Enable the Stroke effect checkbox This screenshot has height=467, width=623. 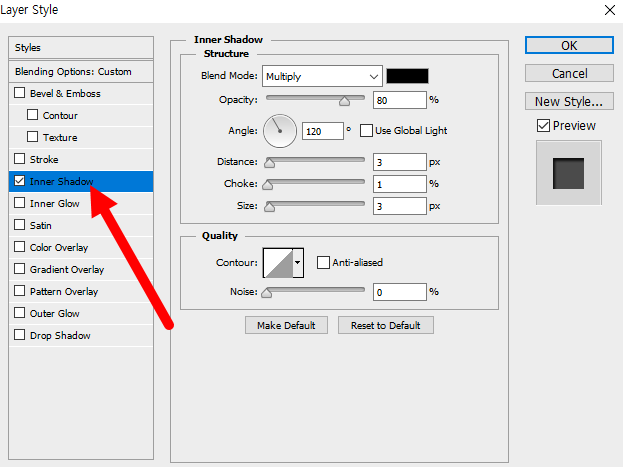coord(19,159)
